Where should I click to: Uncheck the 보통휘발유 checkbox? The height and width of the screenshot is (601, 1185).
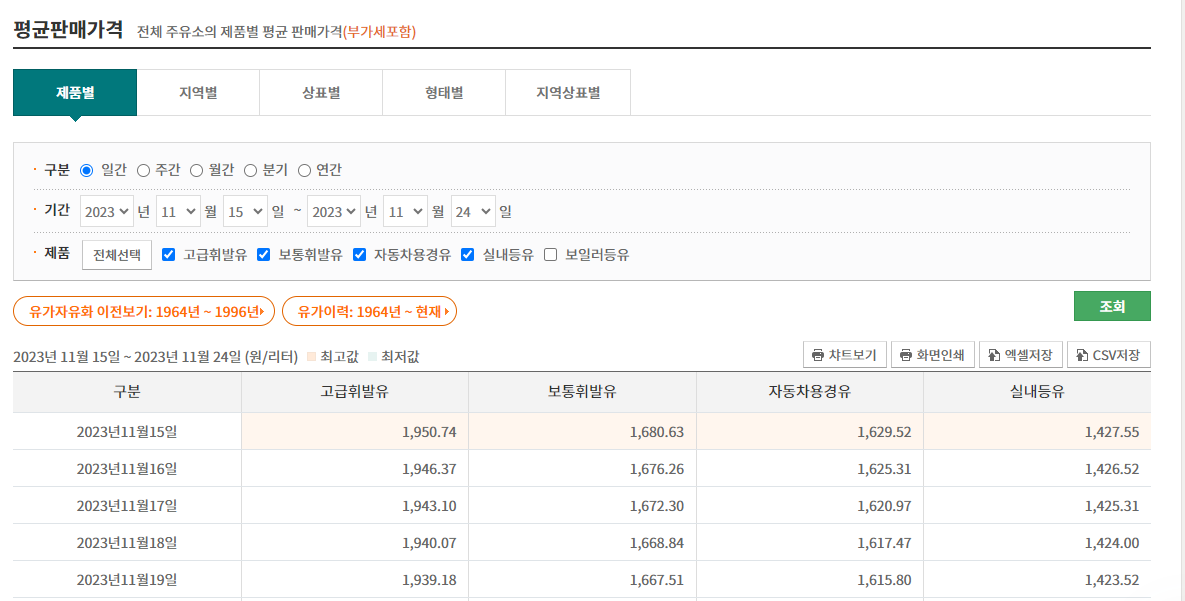264,255
